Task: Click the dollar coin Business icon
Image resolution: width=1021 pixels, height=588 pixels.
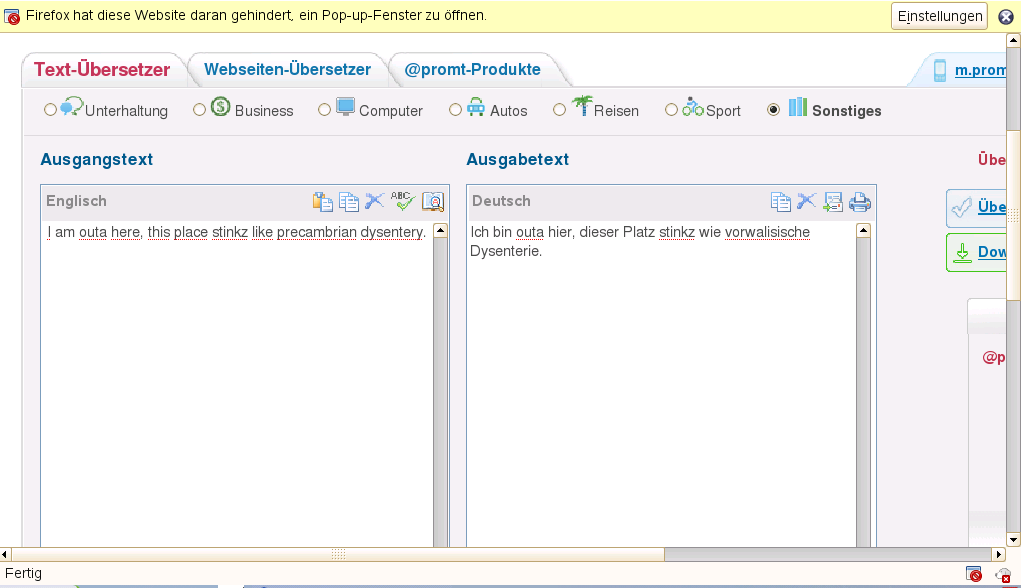Action: (221, 106)
